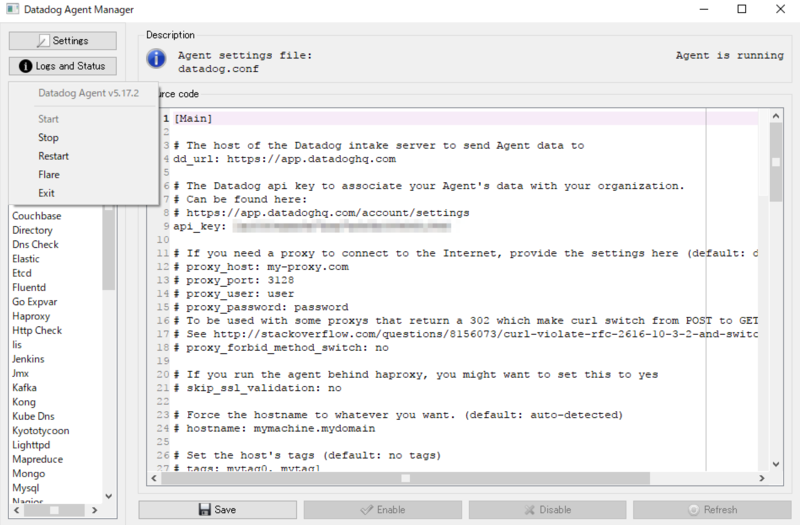Click the [Main] line in the editor
800x525 pixels.
193,118
